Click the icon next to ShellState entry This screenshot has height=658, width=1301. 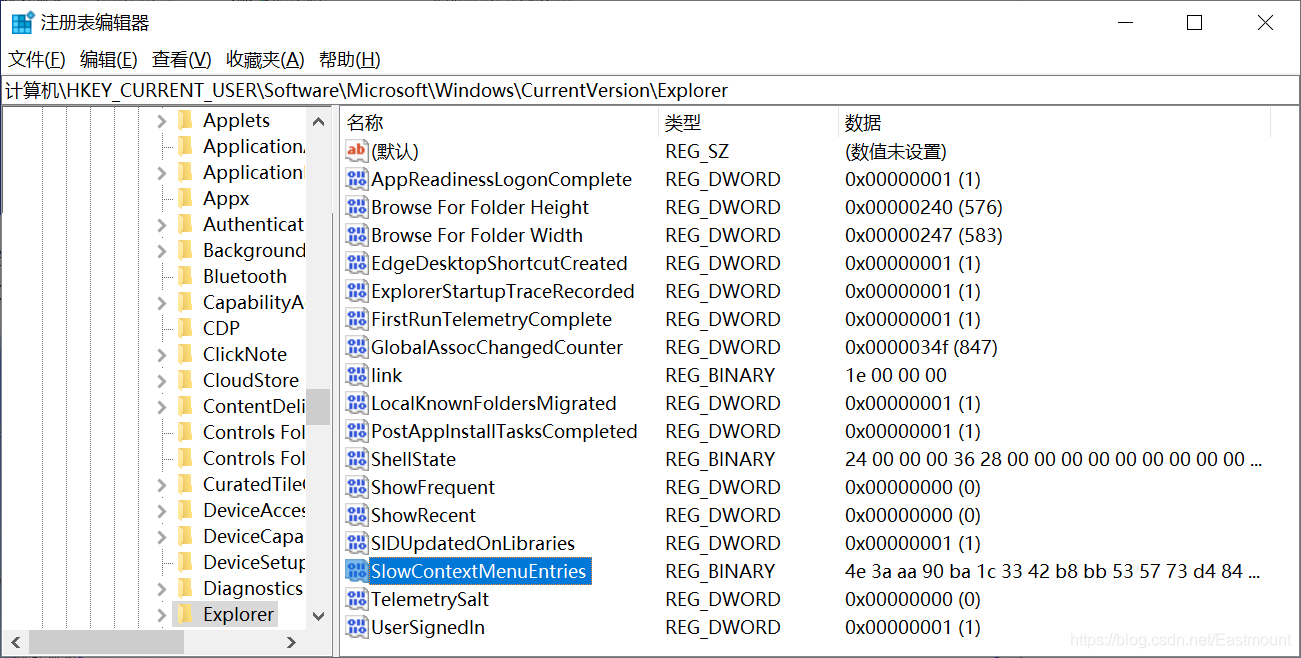[x=356, y=459]
